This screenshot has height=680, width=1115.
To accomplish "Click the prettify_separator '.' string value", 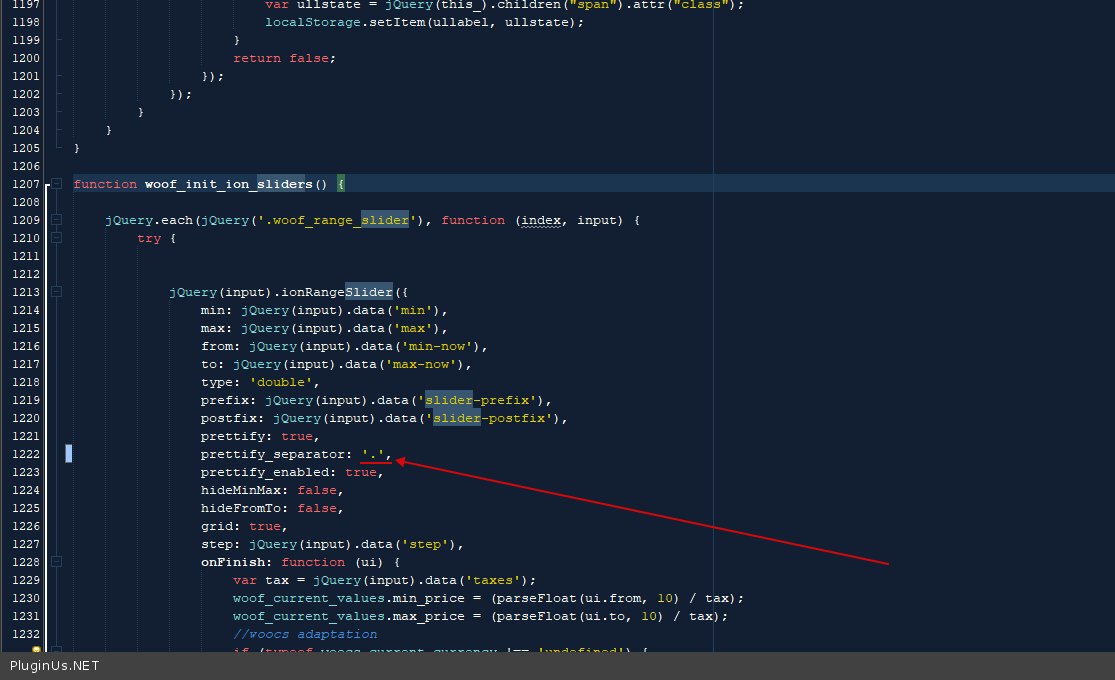I will click(x=373, y=454).
